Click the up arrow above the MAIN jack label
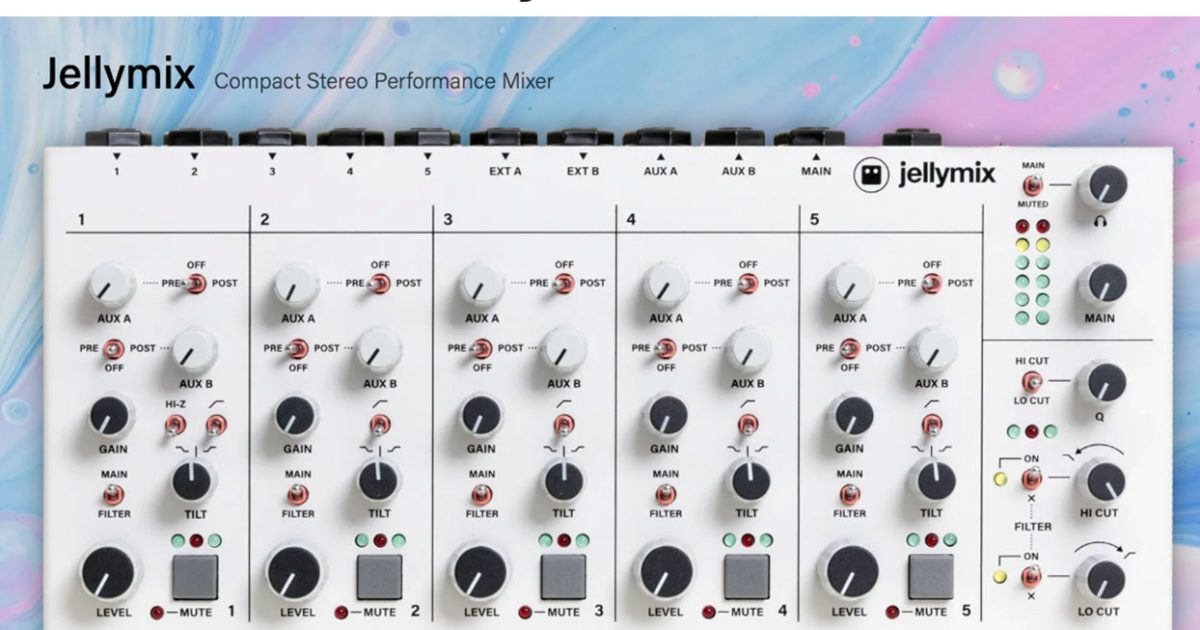 pyautogui.click(x=816, y=157)
